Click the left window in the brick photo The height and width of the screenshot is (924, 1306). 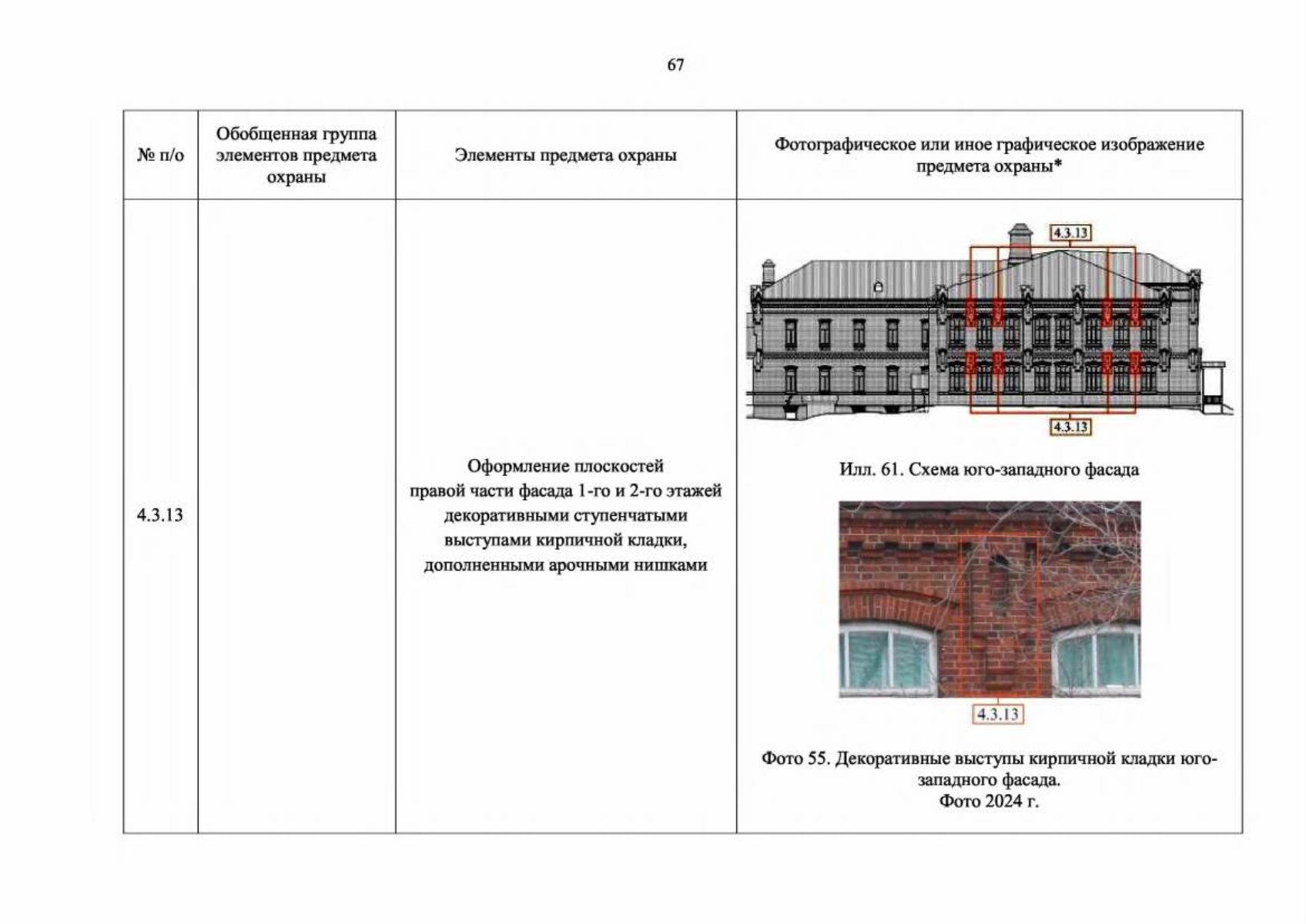click(886, 660)
